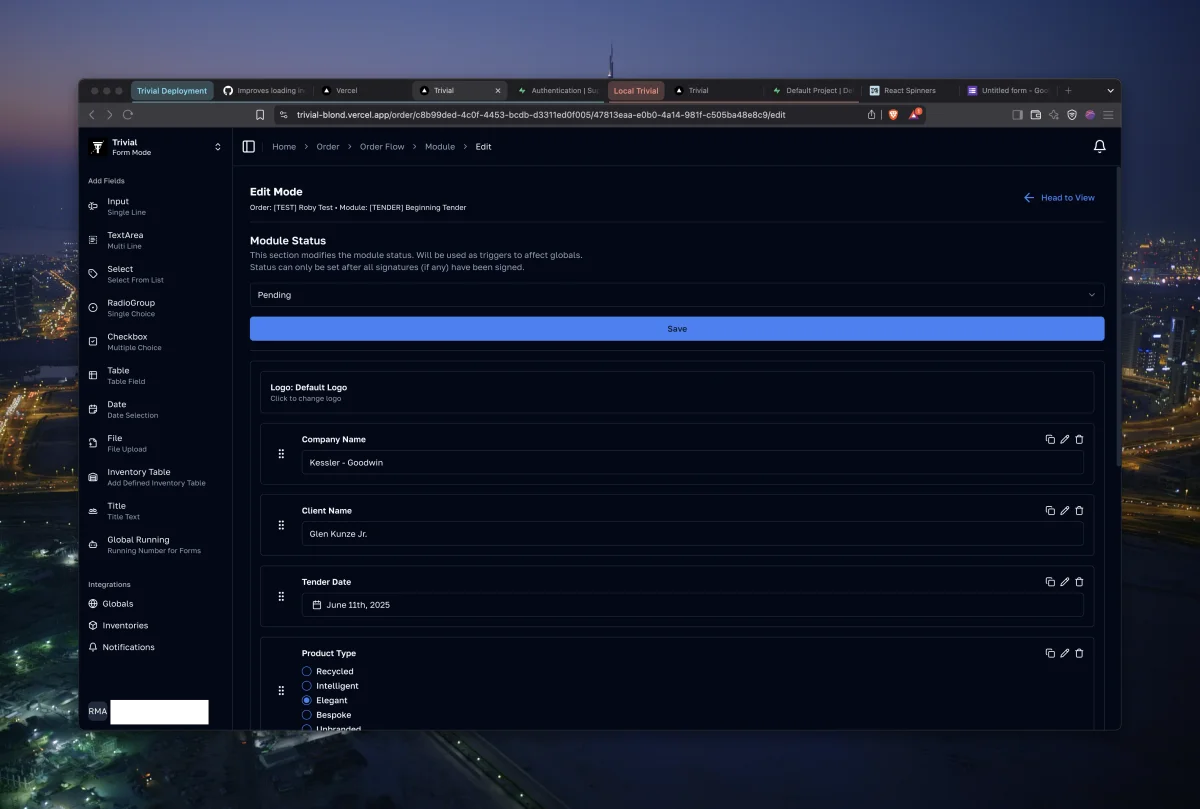
Task: Select the Elegant product type
Action: [306, 700]
